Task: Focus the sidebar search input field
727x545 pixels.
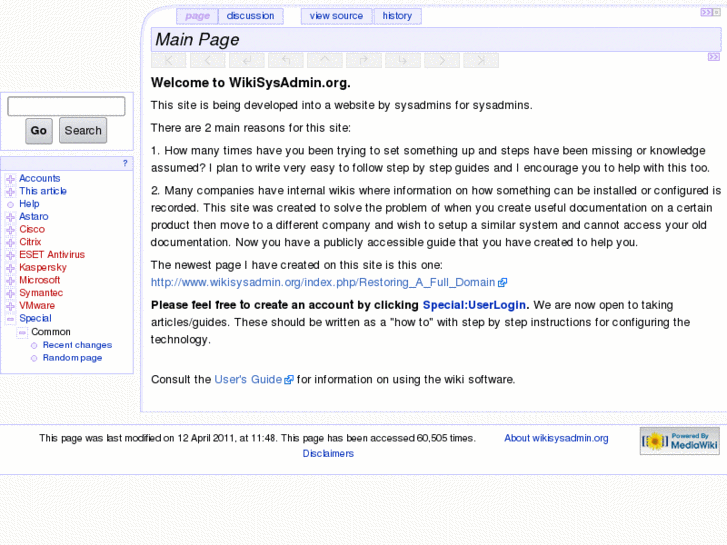Action: click(66, 106)
